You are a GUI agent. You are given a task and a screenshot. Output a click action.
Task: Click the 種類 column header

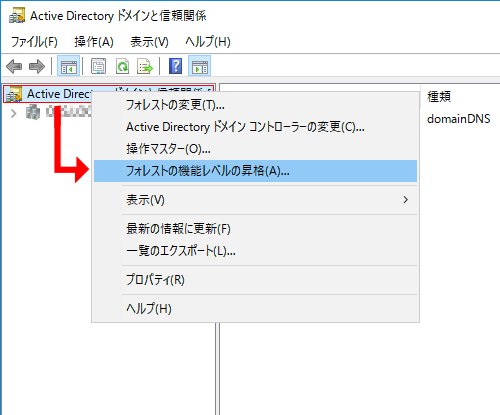[439, 97]
